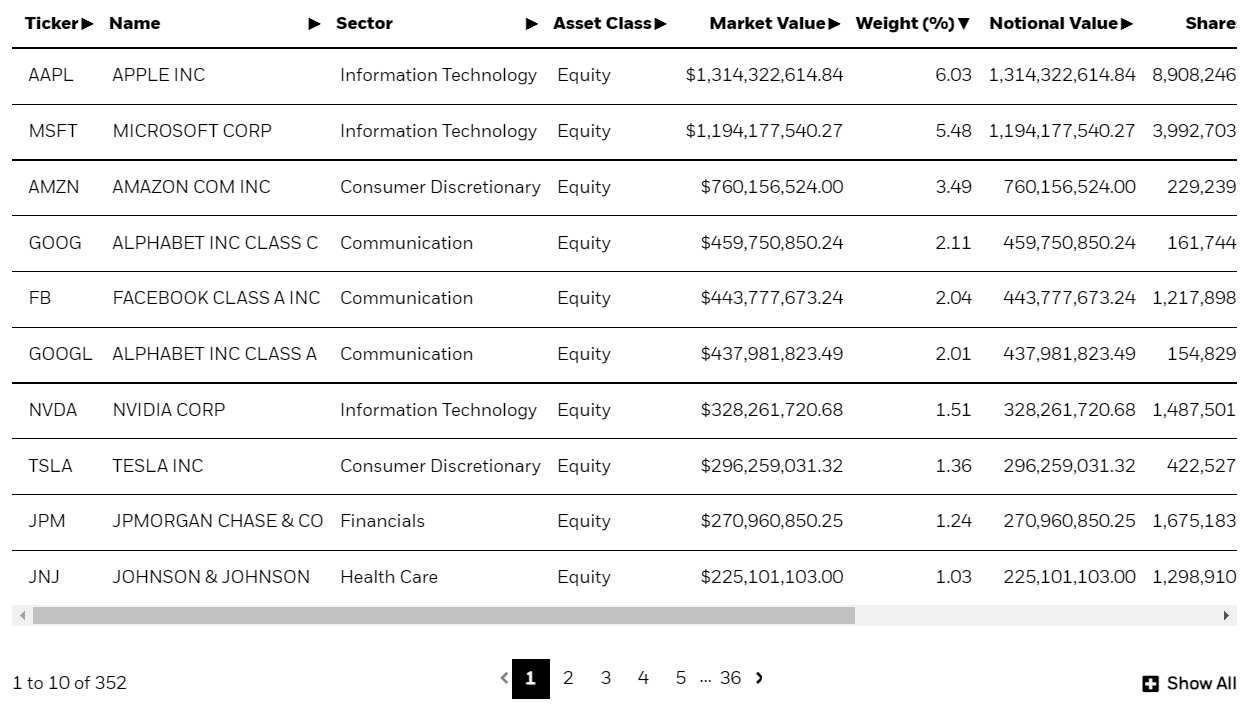Go to page 5
The height and width of the screenshot is (705, 1259).
click(x=681, y=678)
